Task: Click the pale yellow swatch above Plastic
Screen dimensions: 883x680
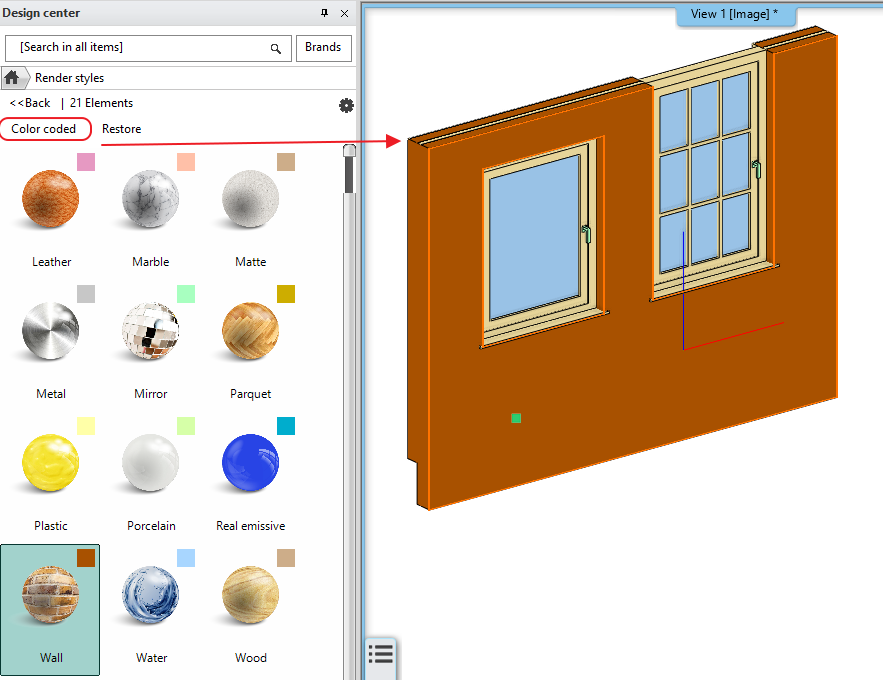Action: click(x=86, y=426)
